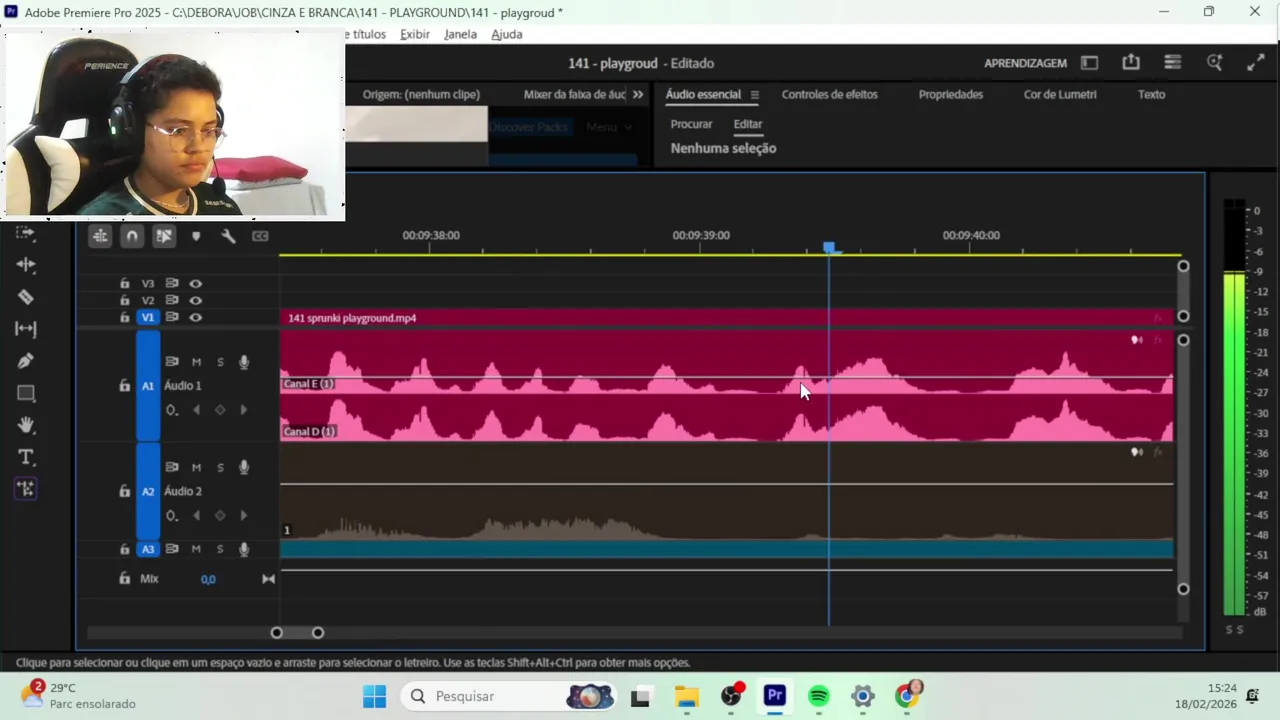
Task: Hide track V2 output with eye icon
Action: (x=196, y=300)
